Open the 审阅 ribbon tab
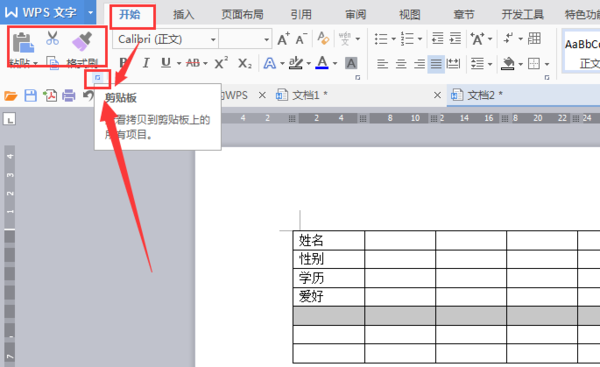 click(x=355, y=15)
